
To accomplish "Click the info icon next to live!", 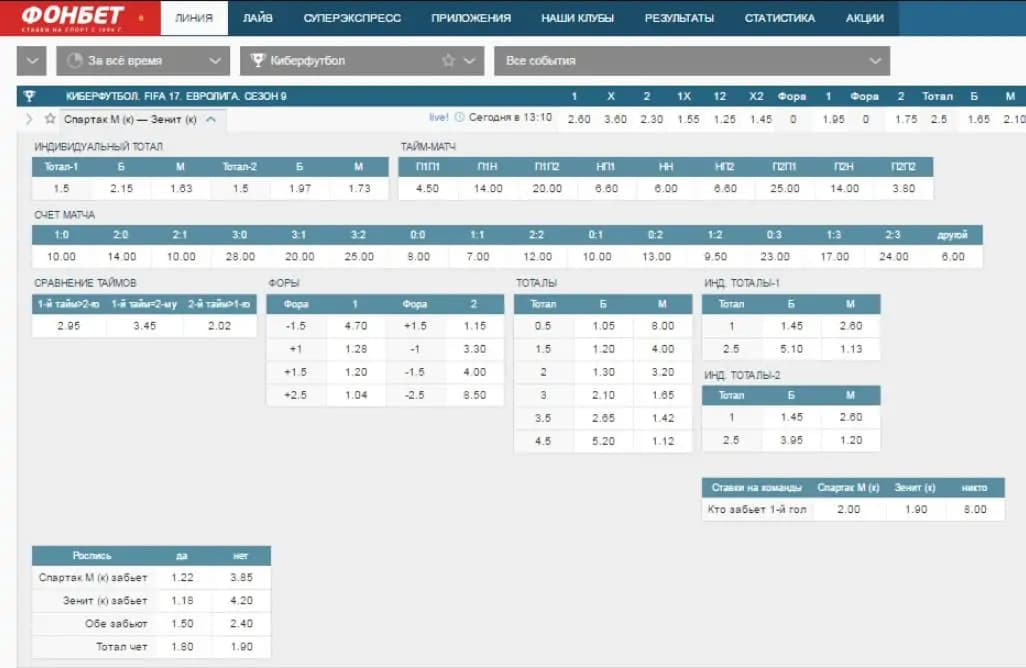I will [459, 118].
